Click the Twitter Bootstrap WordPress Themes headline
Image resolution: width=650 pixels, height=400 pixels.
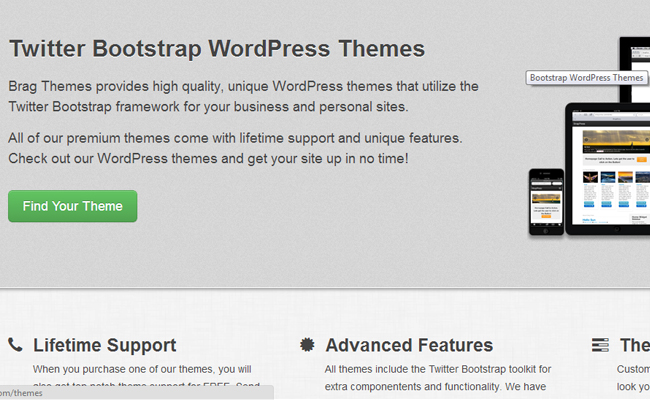[217, 48]
